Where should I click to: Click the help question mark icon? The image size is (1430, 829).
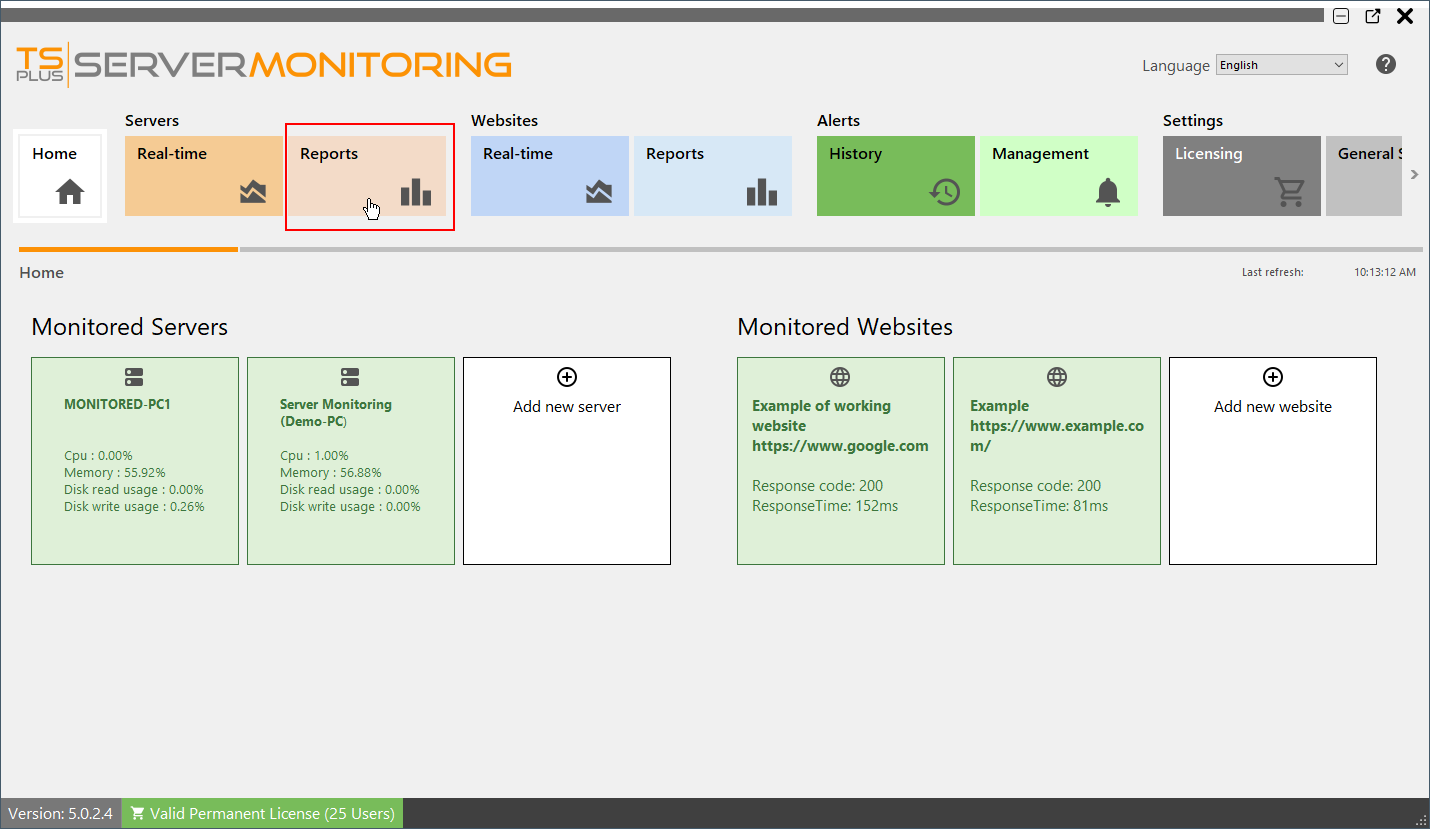pos(1385,64)
